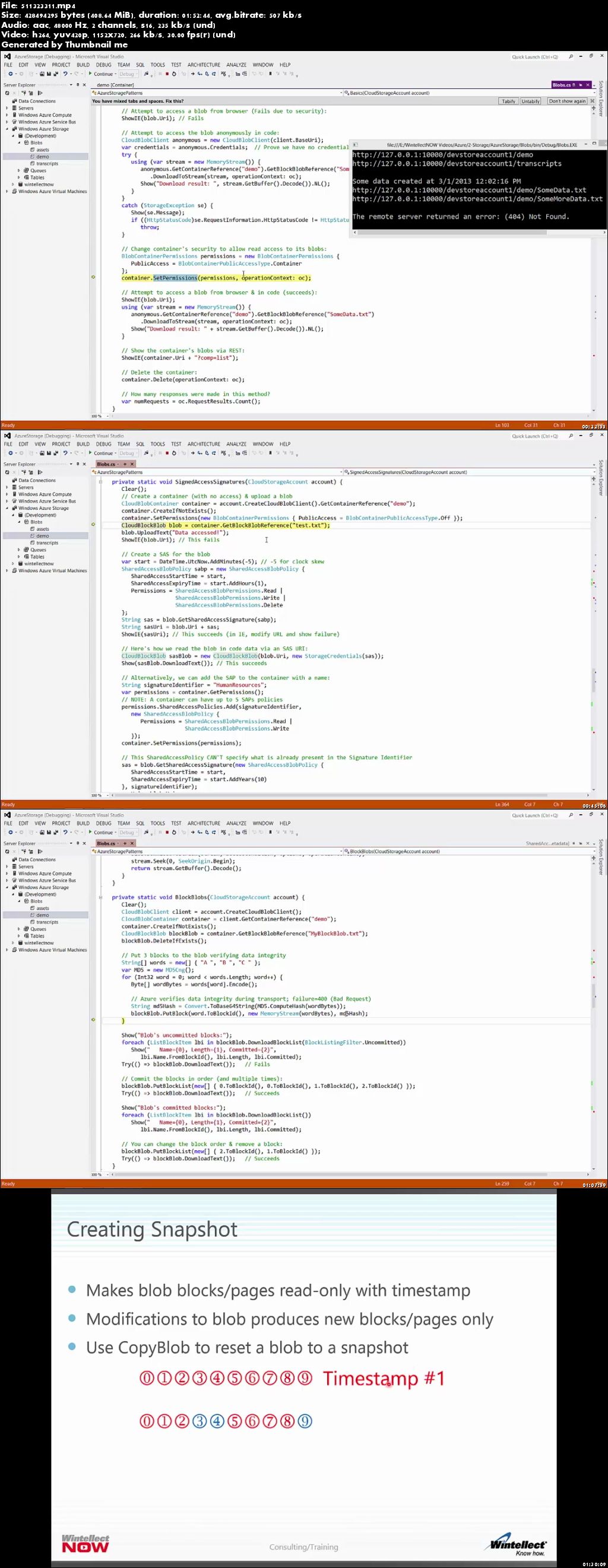Toggle auto-hide pin of Server Explorer in 00:45:06 frame
The height and width of the screenshot is (1568, 608).
(77, 464)
